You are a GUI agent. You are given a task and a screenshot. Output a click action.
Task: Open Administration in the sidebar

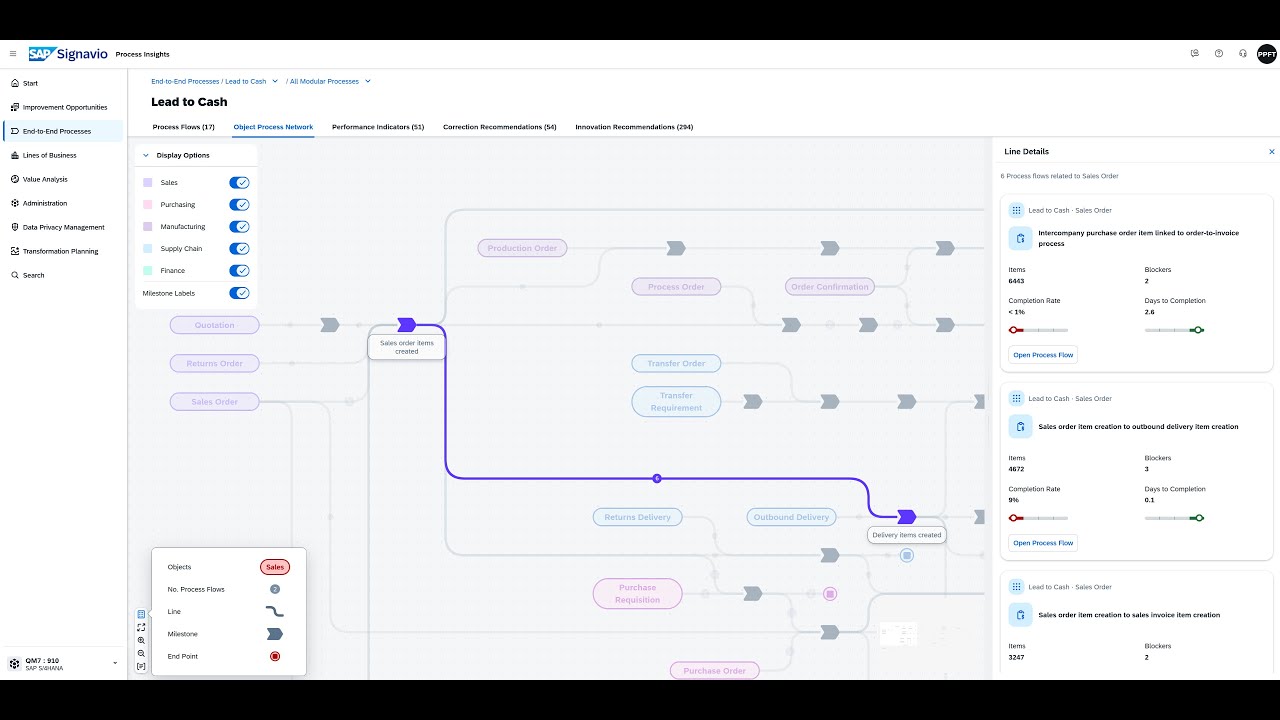[63, 203]
